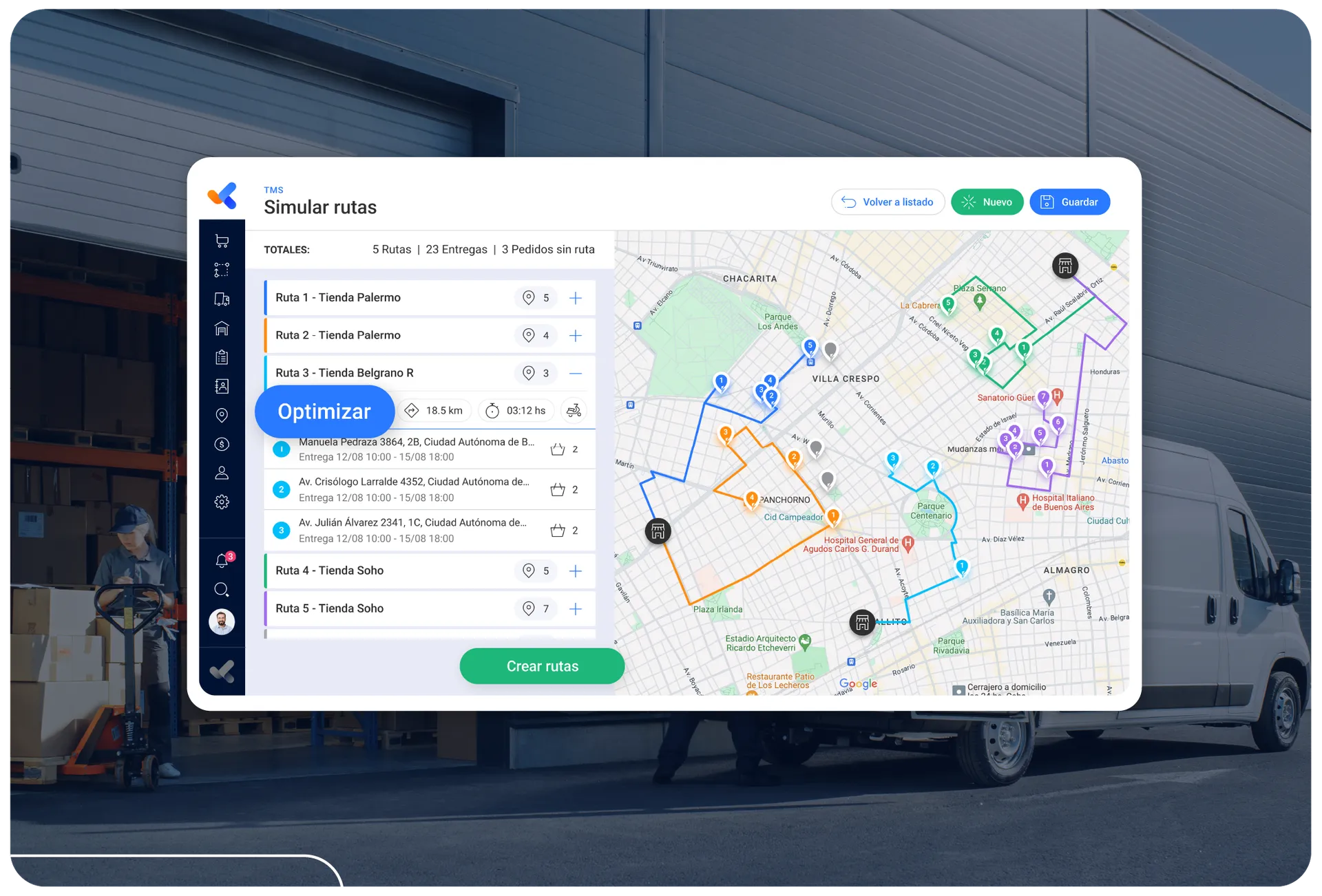Click the location pin sidebar icon

222,415
